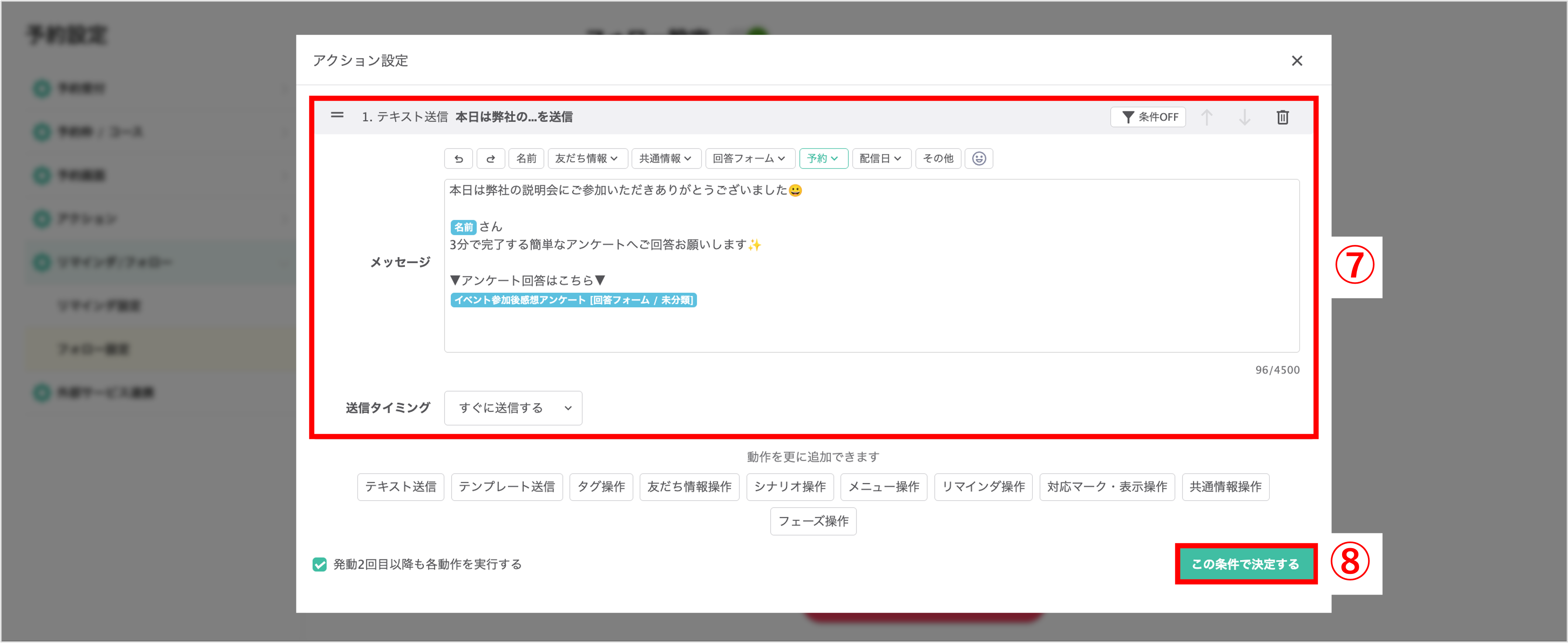
Task: Close the アクション設定 dialog
Action: coord(1297,61)
